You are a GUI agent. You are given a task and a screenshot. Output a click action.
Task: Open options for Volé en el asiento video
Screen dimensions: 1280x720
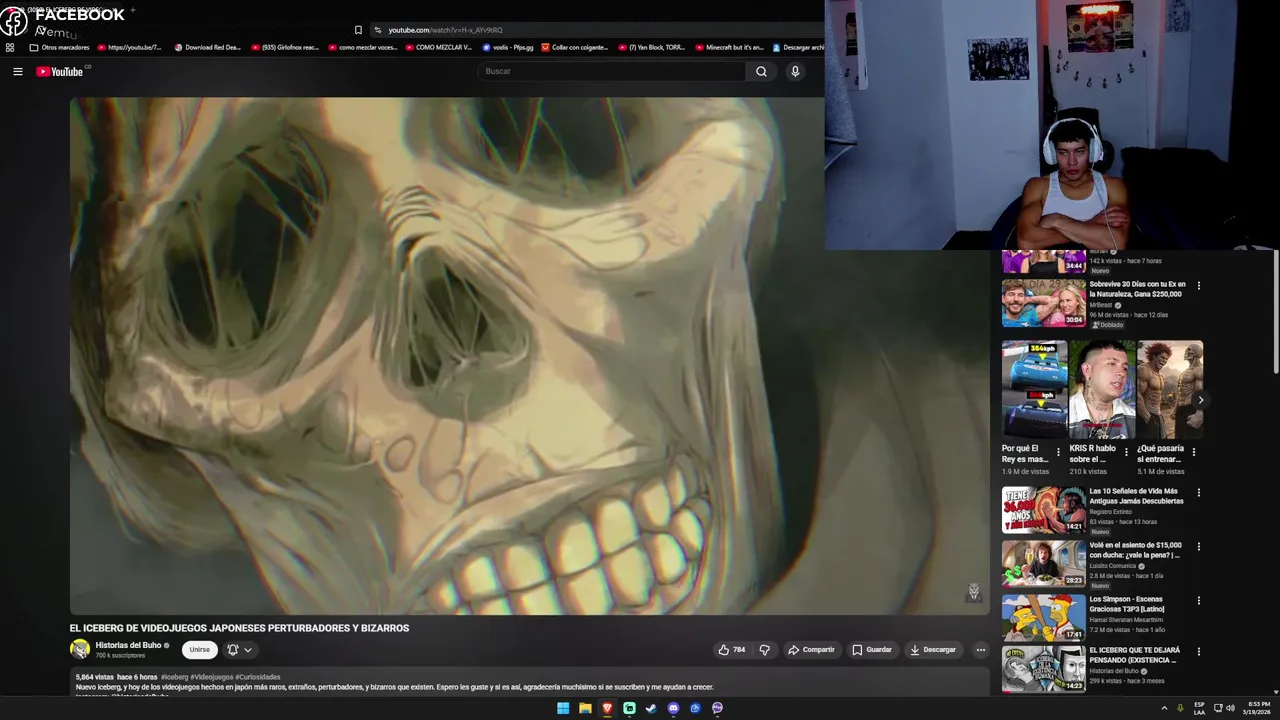pyautogui.click(x=1198, y=547)
